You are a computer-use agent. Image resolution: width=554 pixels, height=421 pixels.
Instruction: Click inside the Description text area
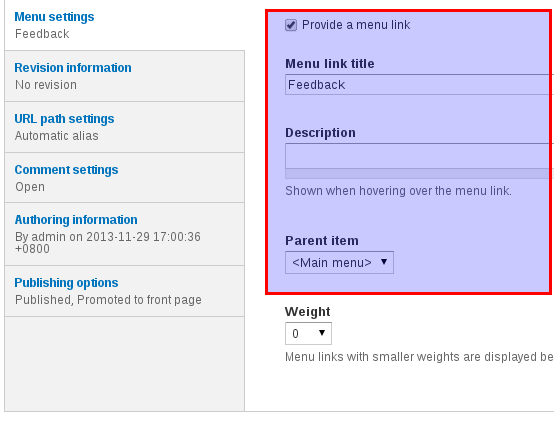tap(419, 156)
